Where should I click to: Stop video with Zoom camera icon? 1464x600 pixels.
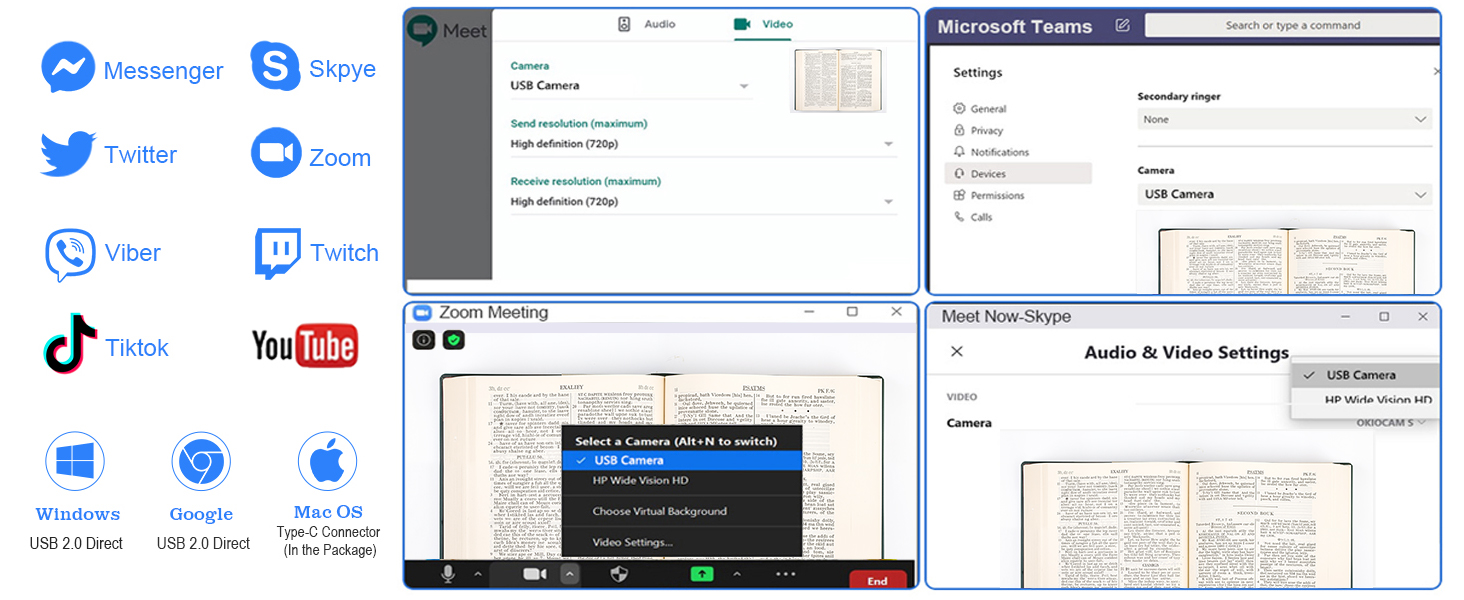click(535, 574)
